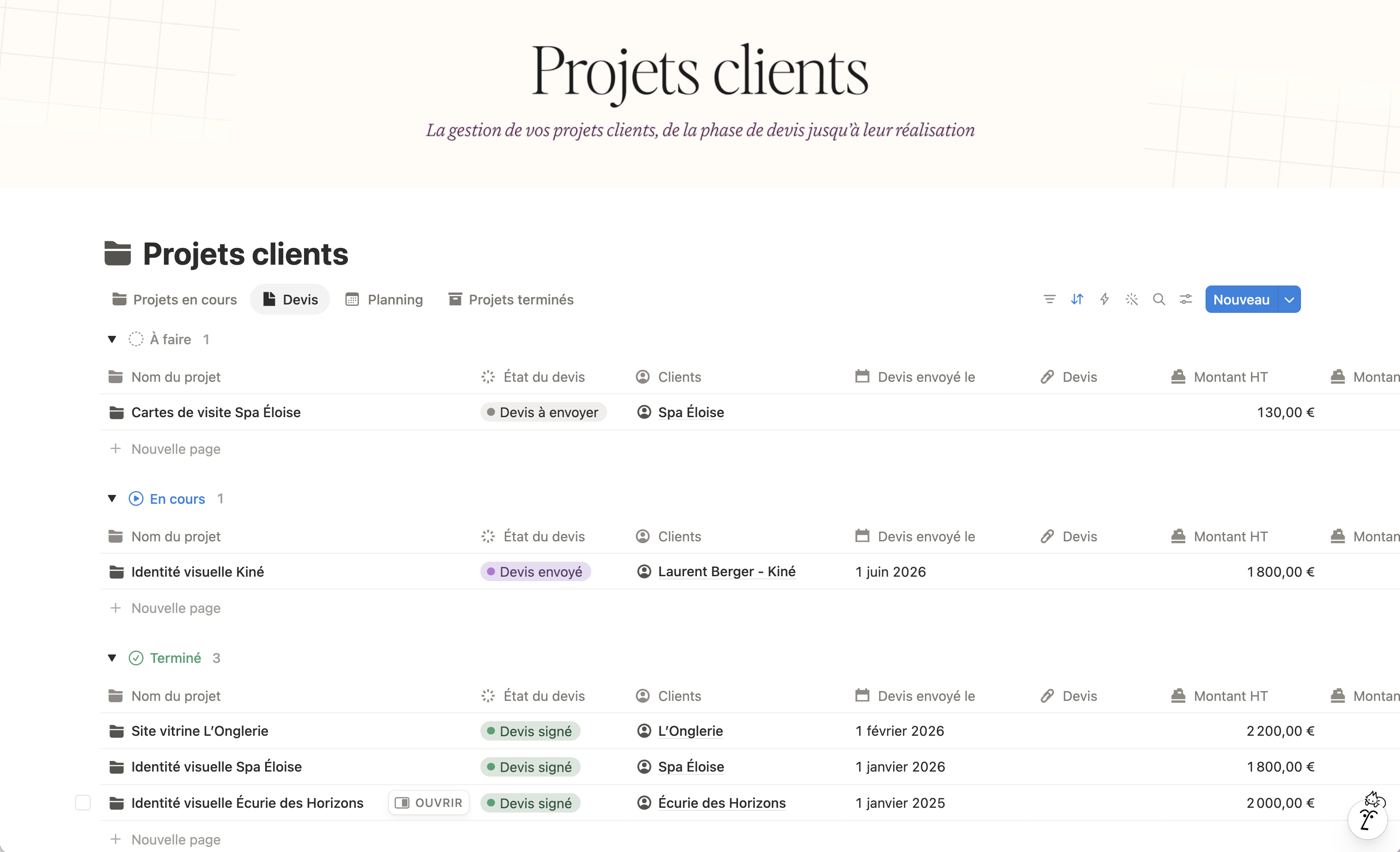Click the plus icon under Écurie des Horizons row

point(115,839)
